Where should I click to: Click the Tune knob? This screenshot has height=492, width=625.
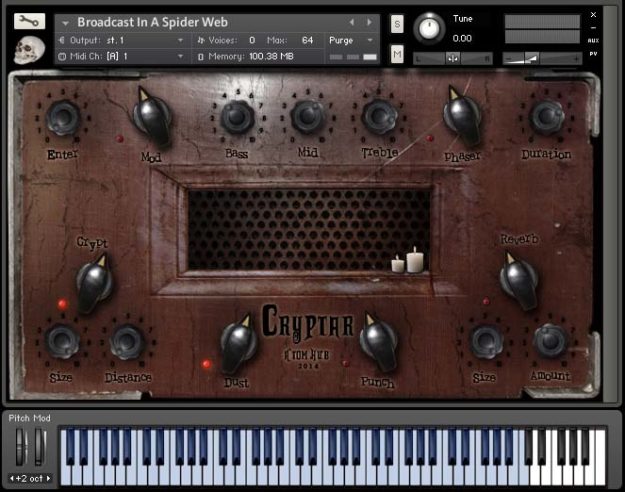429,28
